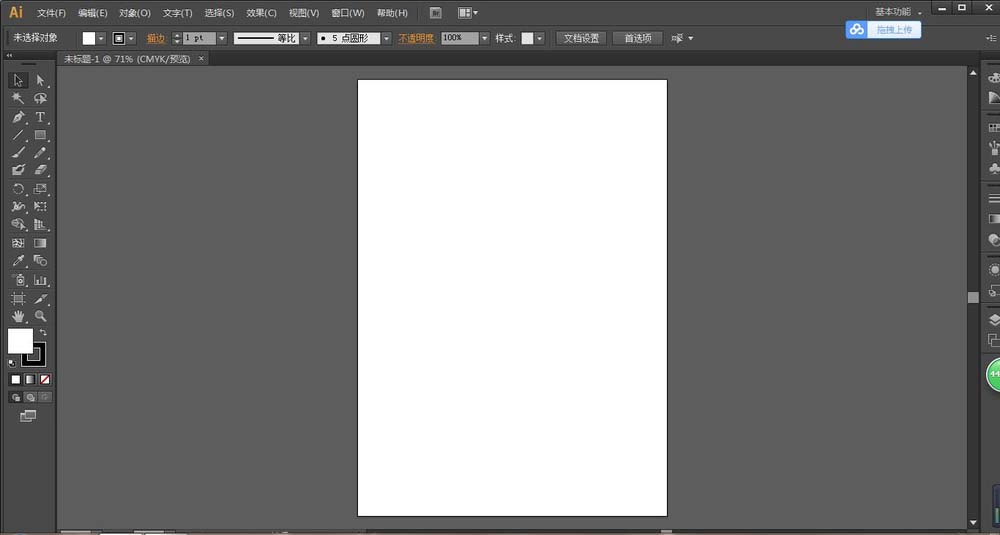
Task: Choose the Rectangle tool
Action: (x=41, y=135)
